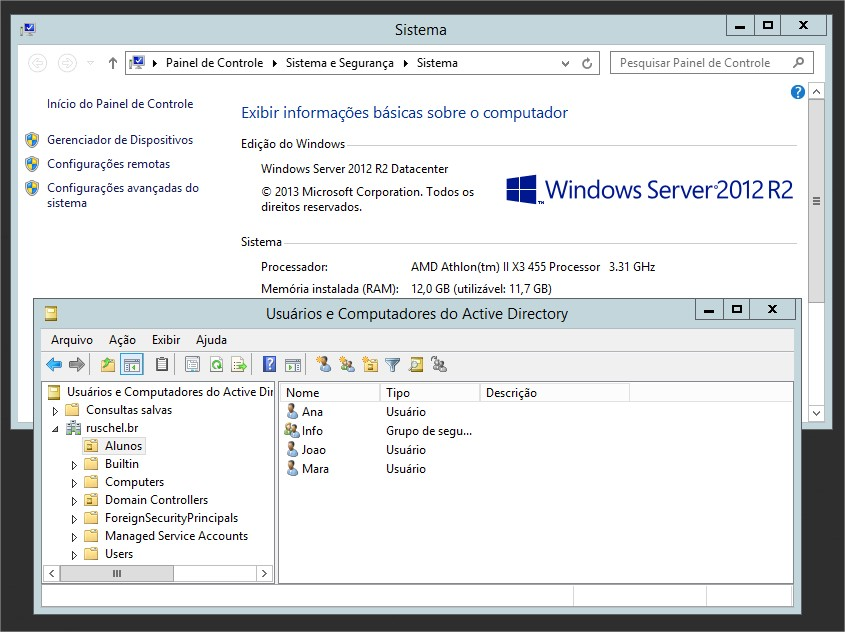Image resolution: width=845 pixels, height=632 pixels.
Task: Click the blue Back arrow in Active Directory toolbar
Action: coord(54,365)
